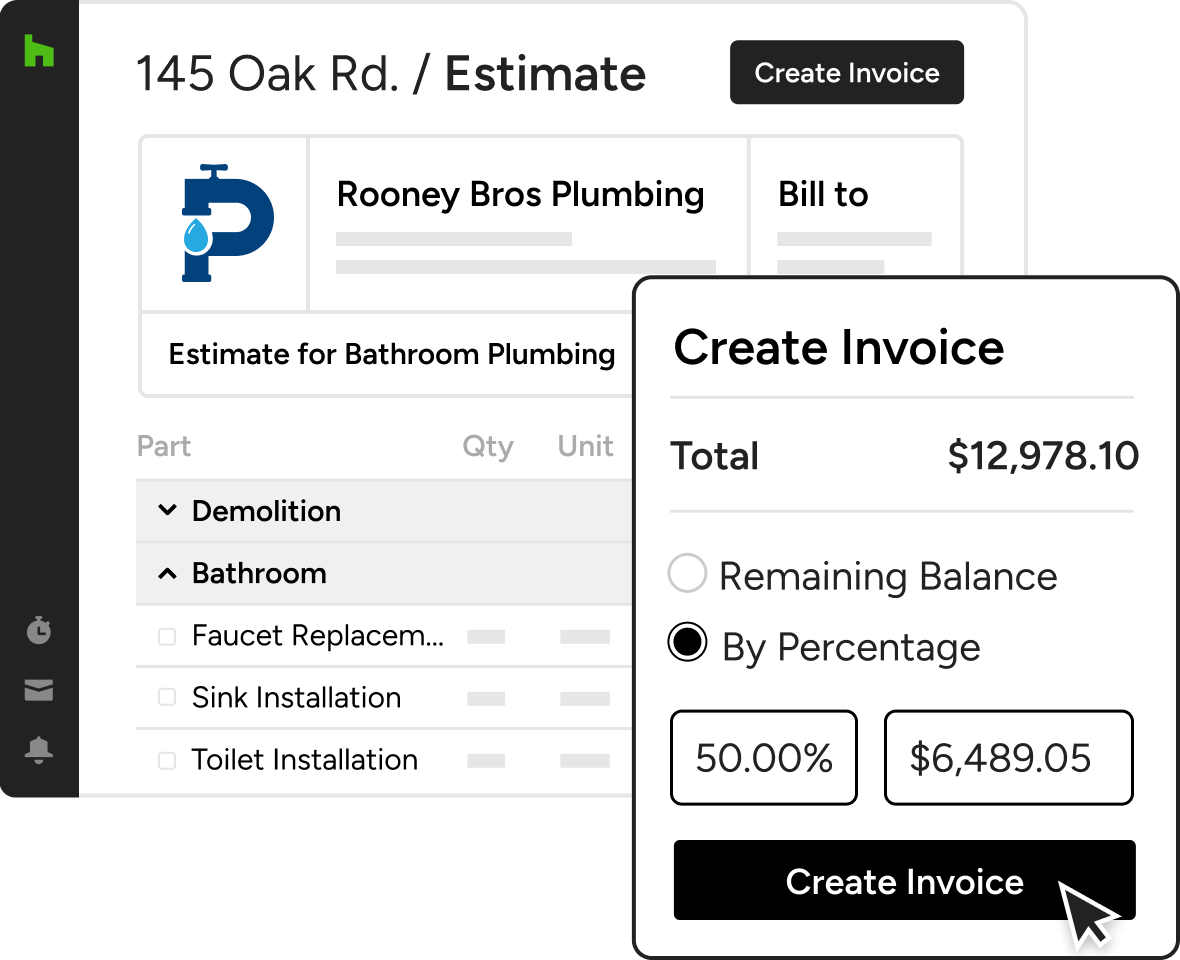
Task: Expand the Demolition section chevron
Action: (x=166, y=511)
